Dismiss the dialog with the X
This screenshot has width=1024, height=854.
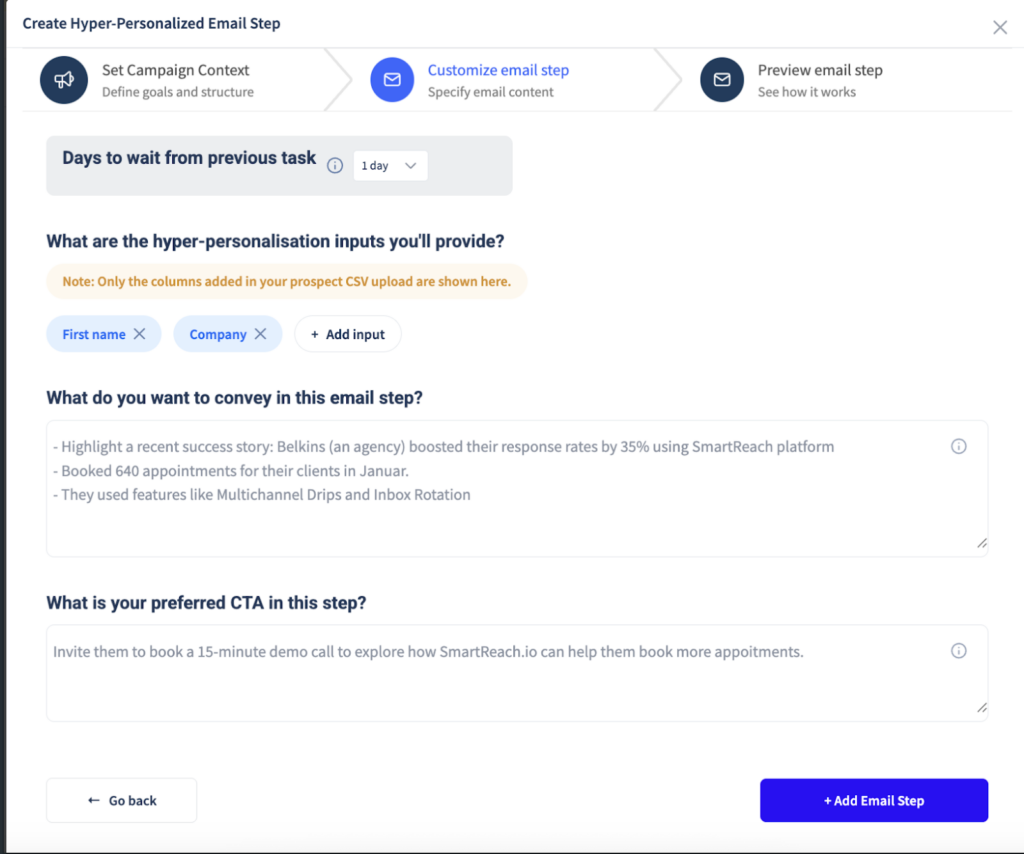pos(999,27)
